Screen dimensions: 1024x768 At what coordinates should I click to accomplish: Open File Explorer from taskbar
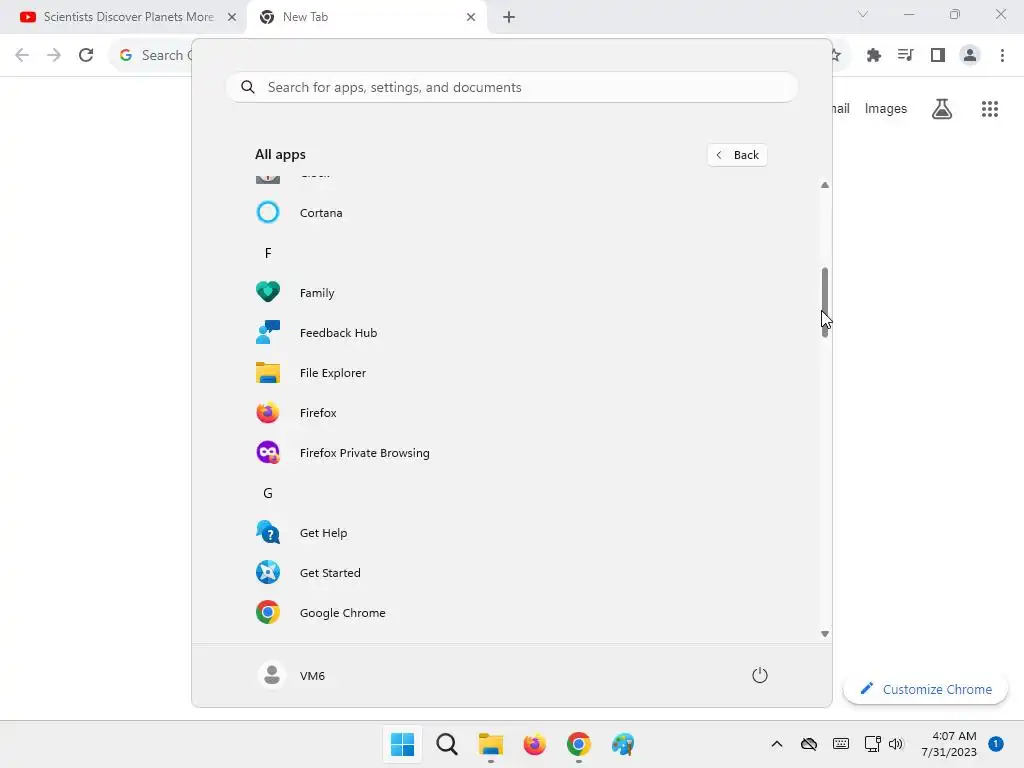pos(490,744)
